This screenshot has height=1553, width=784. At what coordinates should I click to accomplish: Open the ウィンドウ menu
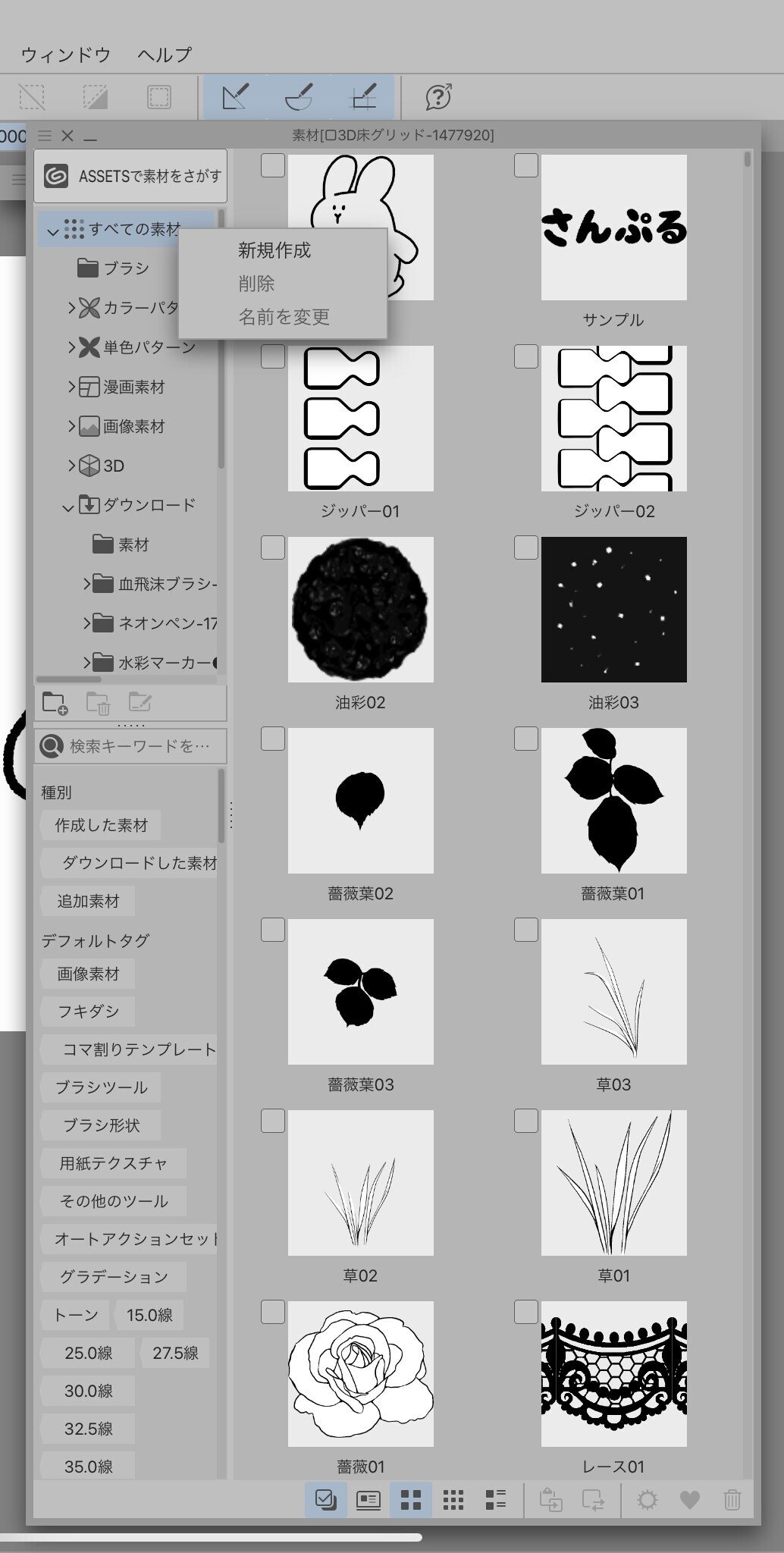[66, 55]
